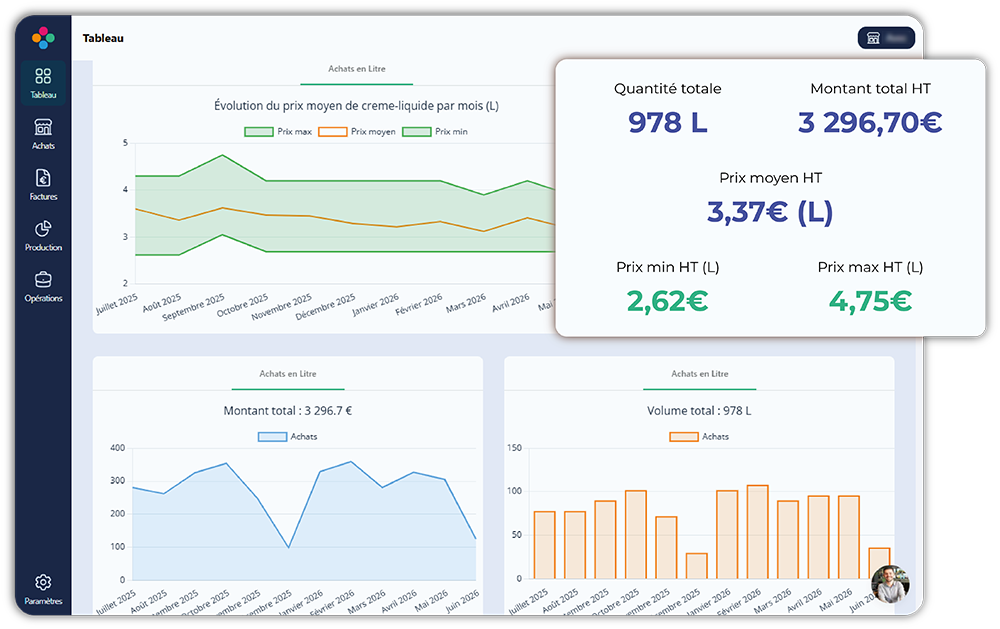1000x629 pixels.
Task: Click the Prix moyen HT value card
Action: point(770,199)
